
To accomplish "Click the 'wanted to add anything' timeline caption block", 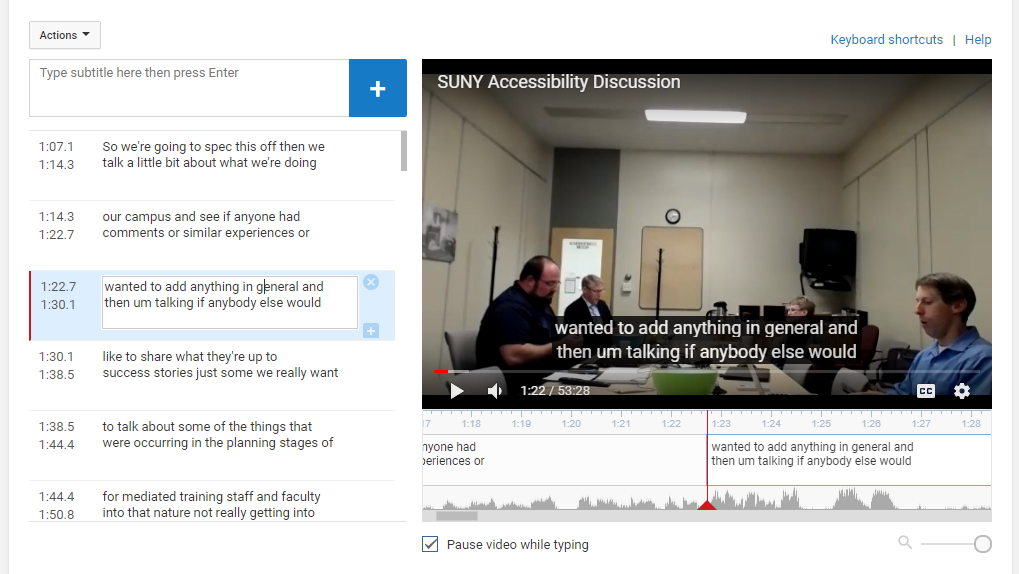I will click(x=849, y=460).
